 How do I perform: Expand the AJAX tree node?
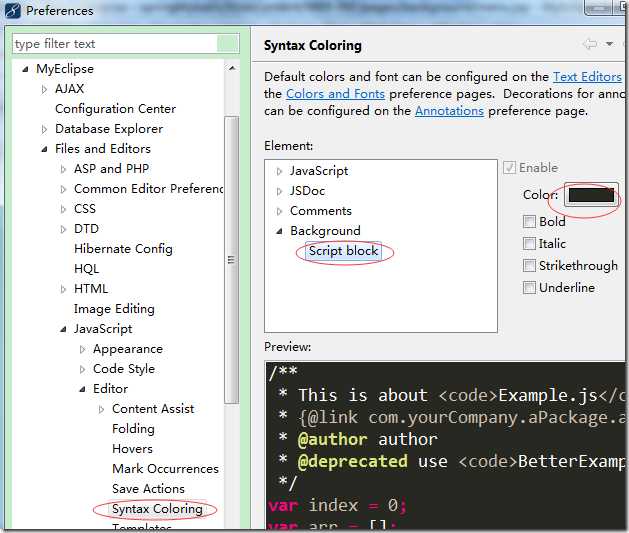[x=44, y=89]
